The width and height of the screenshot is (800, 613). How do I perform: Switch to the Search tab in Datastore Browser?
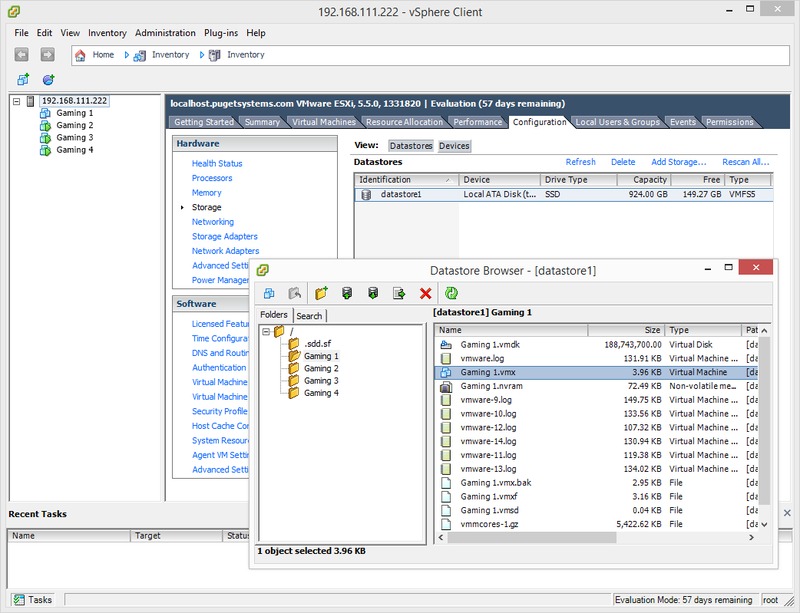[309, 316]
